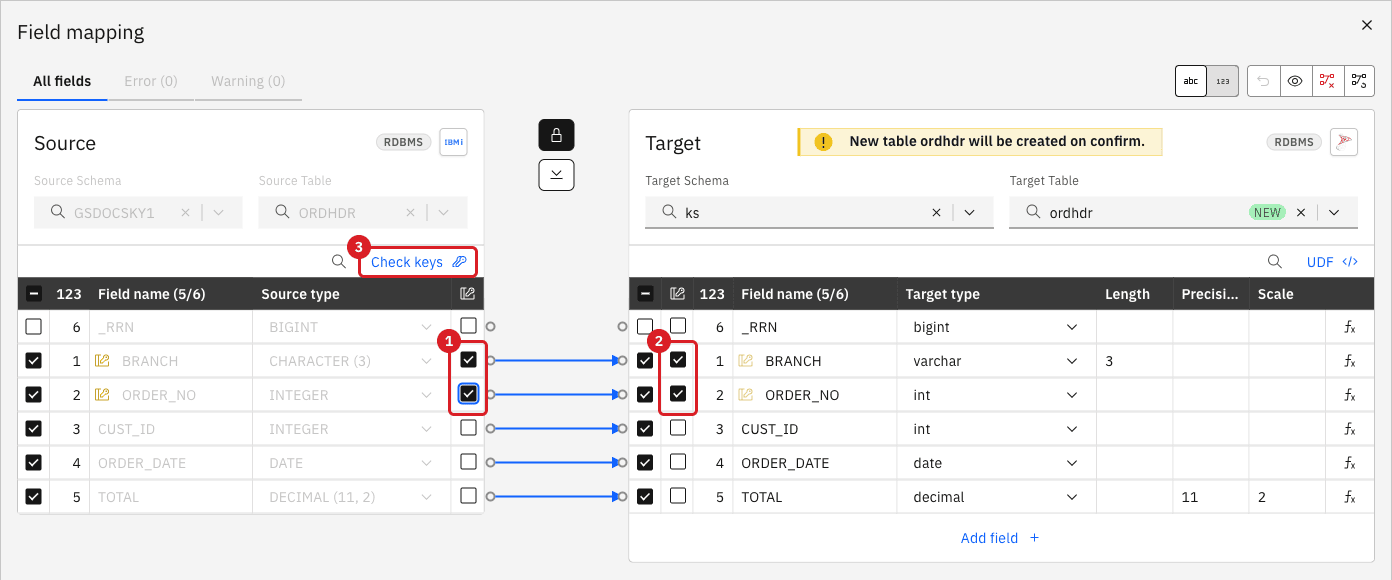Screen dimensions: 1392x580
Task: Click the target table search magnifier icon
Action: pos(1275,262)
